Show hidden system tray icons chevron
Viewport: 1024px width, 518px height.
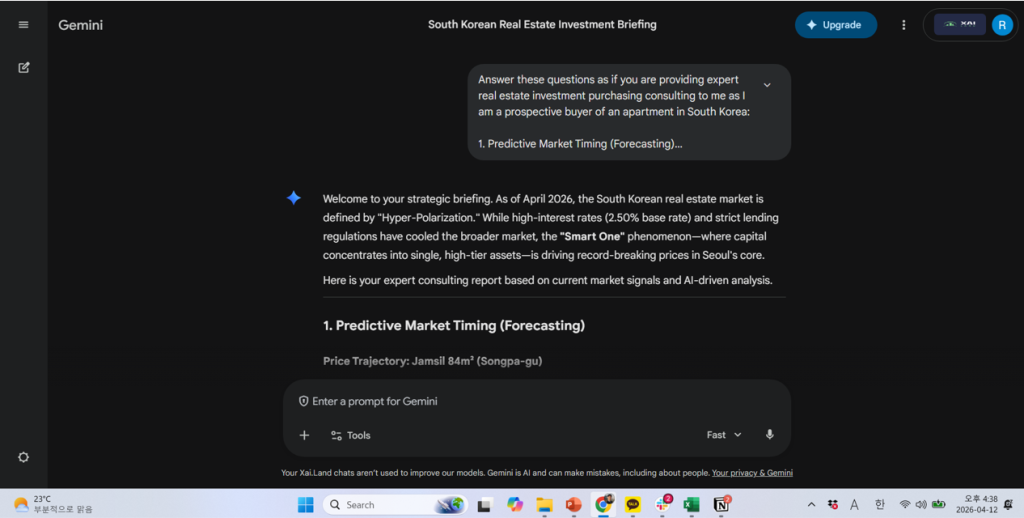click(x=811, y=505)
